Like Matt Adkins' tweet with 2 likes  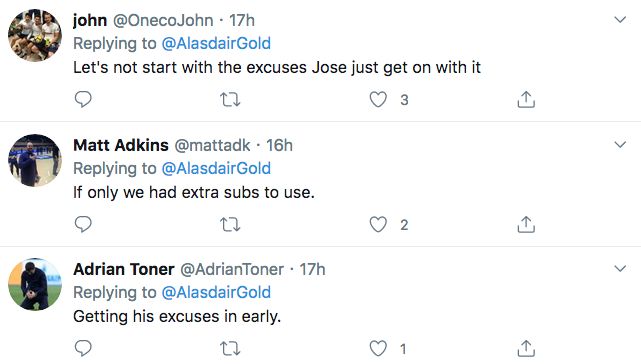pyautogui.click(x=378, y=224)
